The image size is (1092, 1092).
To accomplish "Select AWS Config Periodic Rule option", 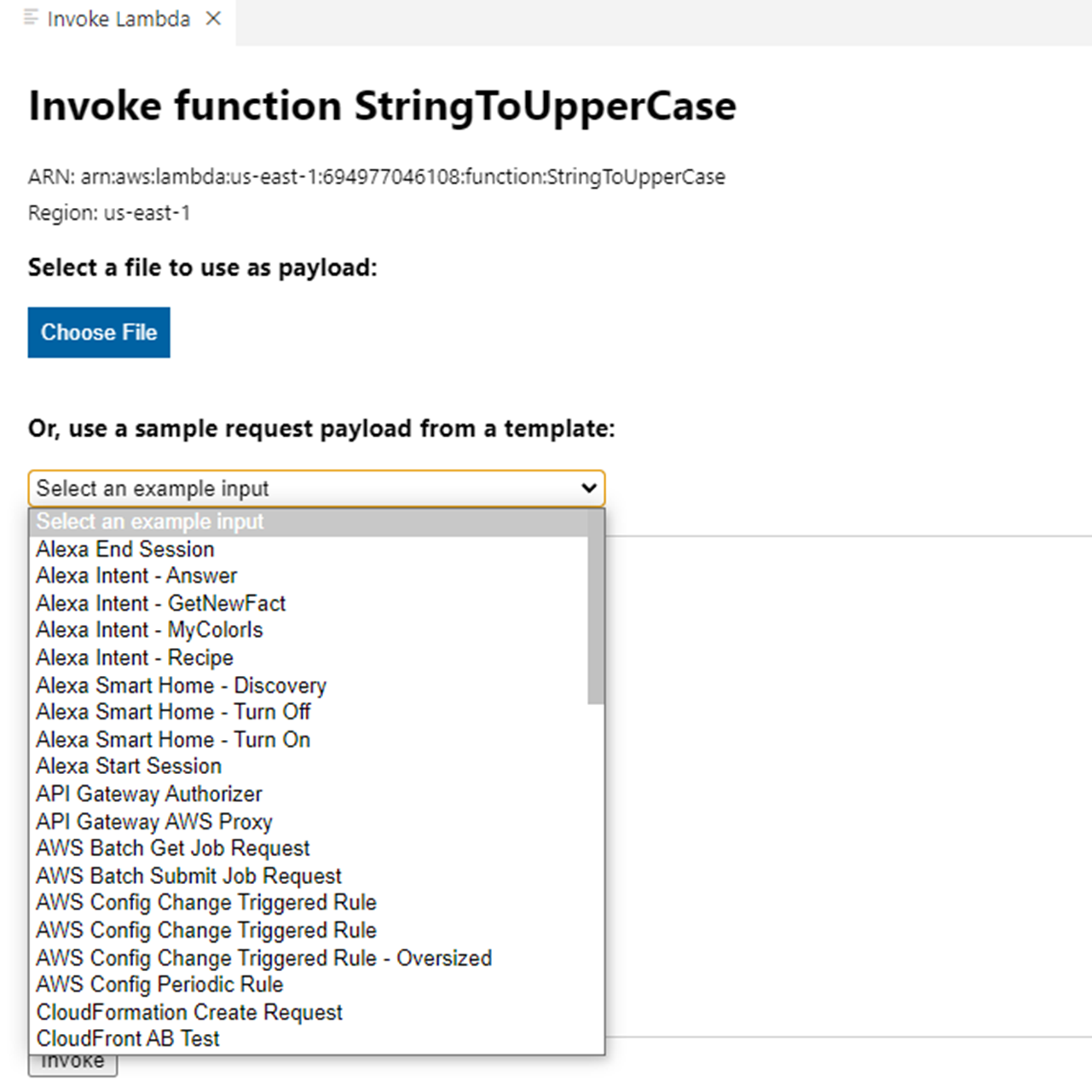I will pyautogui.click(x=309, y=985).
